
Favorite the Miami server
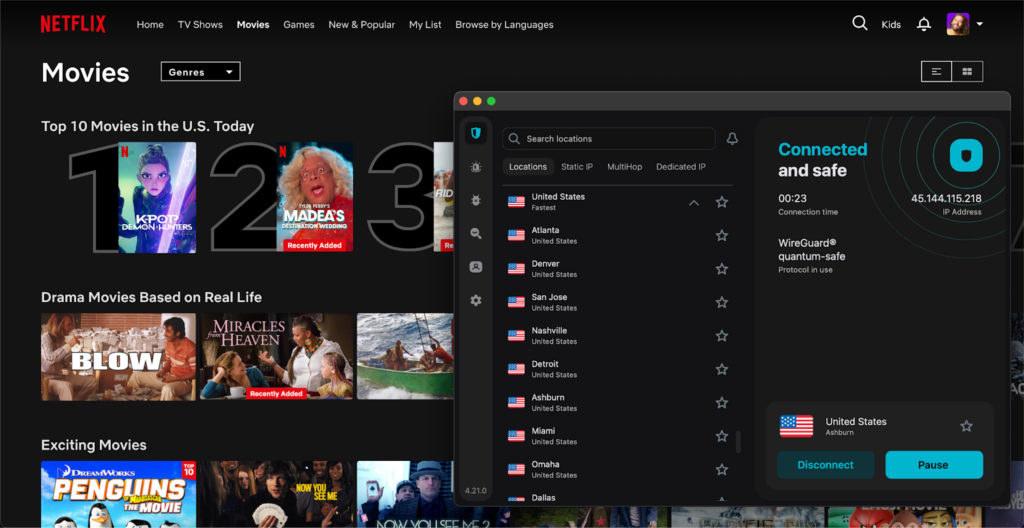click(x=722, y=436)
